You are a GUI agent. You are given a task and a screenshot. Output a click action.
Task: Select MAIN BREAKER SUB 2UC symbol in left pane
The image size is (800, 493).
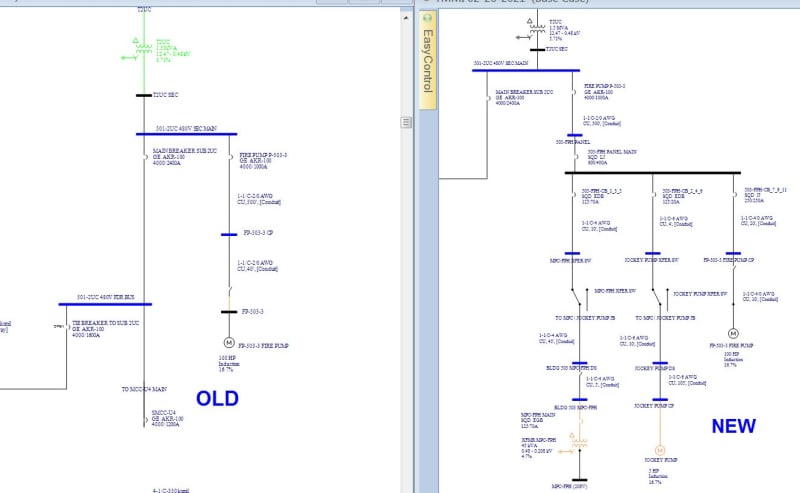tap(146, 157)
